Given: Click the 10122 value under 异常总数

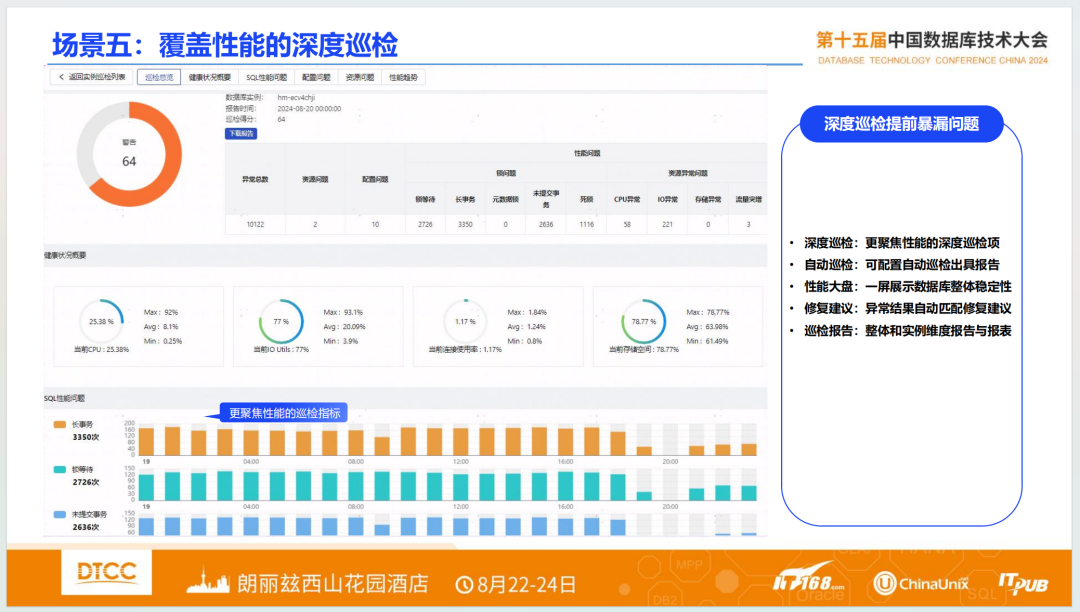Looking at the screenshot, I should [255, 224].
